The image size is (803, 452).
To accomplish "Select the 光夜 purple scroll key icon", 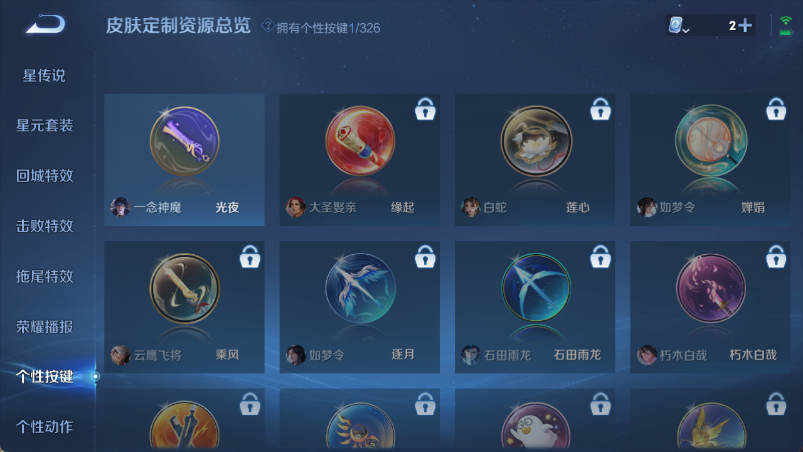I will (184, 142).
